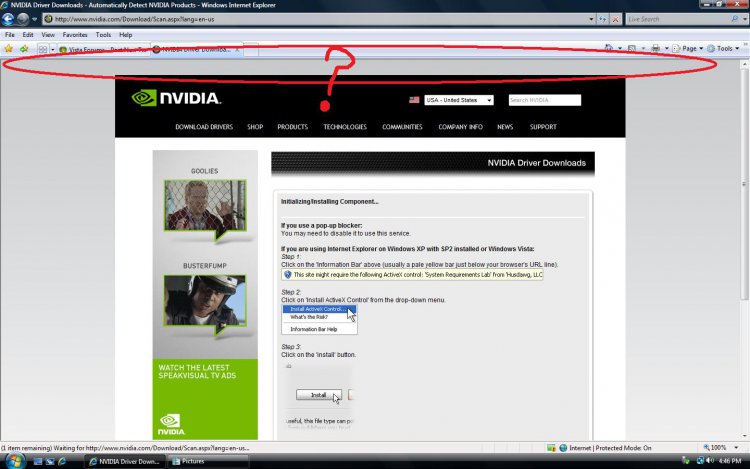Click the Internet zone globe icon
The width and height of the screenshot is (750, 469).
563,448
